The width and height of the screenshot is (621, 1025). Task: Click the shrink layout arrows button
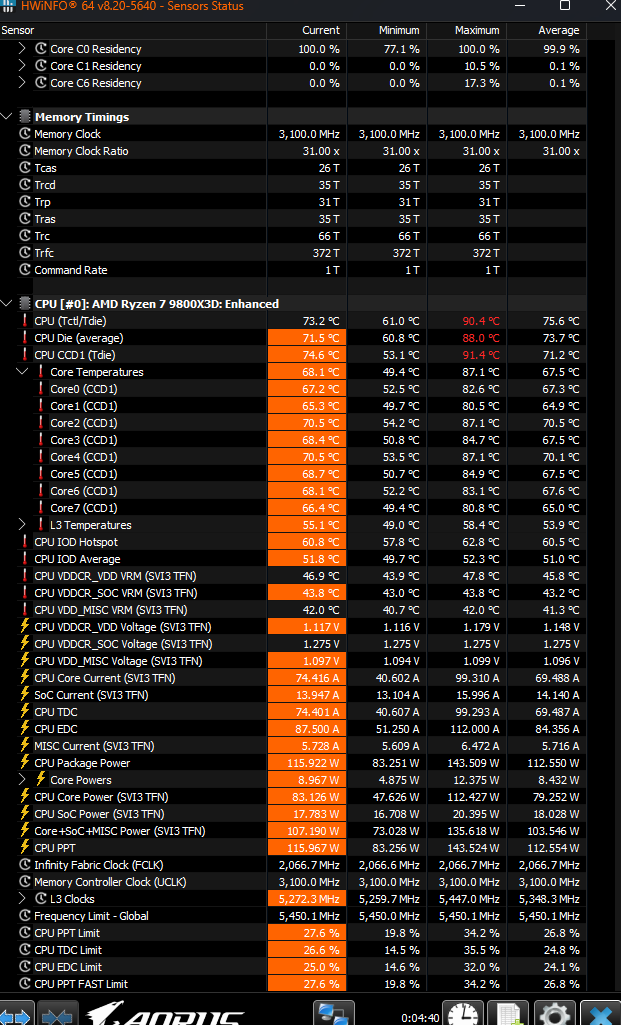[56, 1012]
